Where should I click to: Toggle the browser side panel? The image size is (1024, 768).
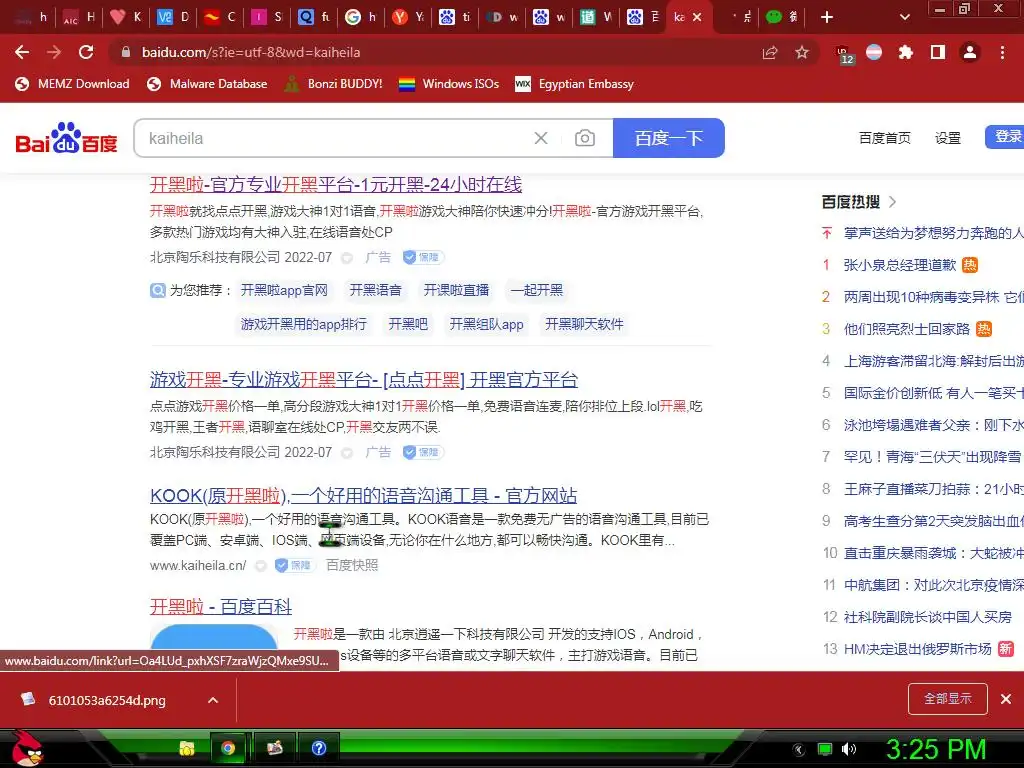point(938,52)
